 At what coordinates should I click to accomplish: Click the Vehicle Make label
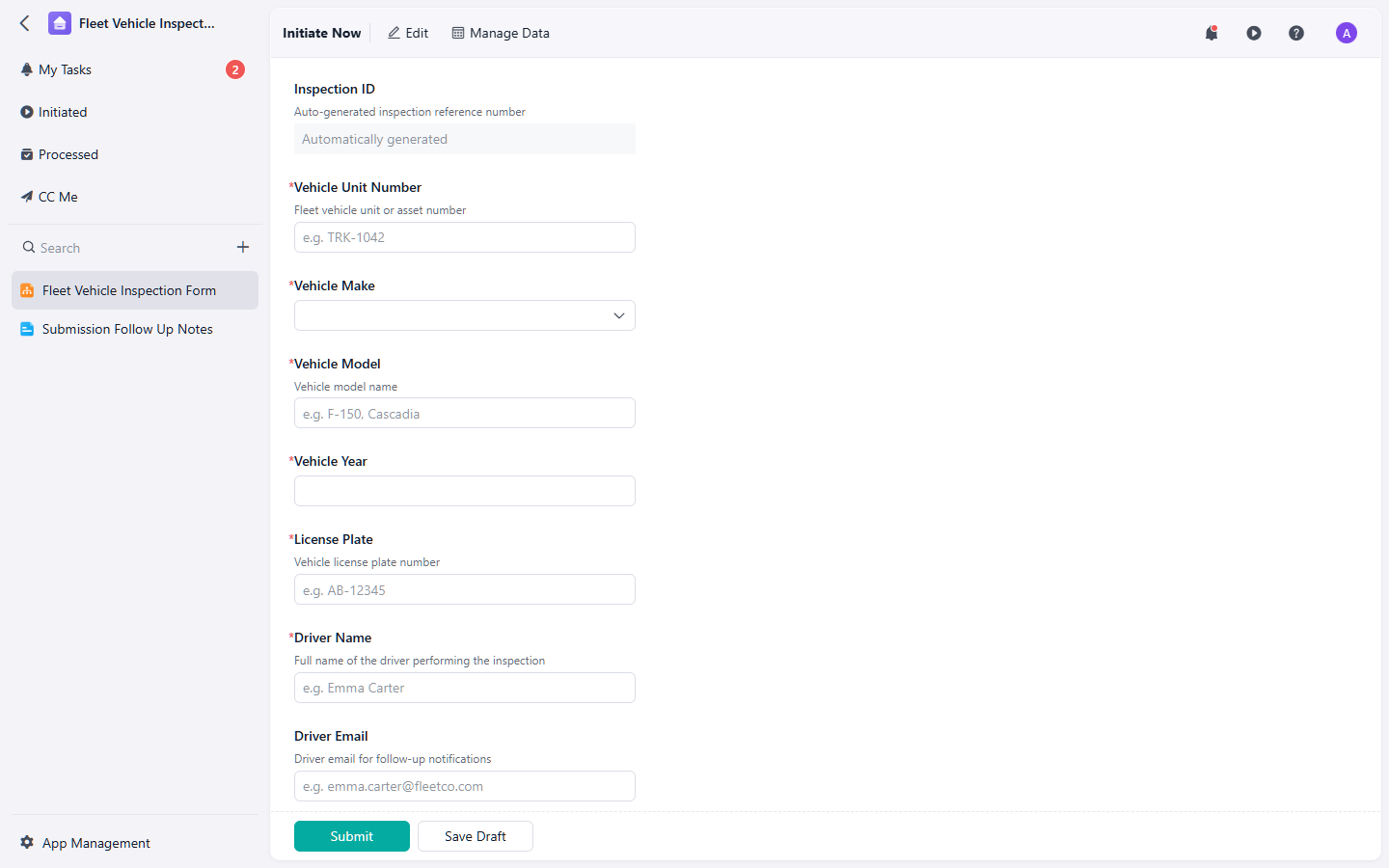click(x=334, y=285)
